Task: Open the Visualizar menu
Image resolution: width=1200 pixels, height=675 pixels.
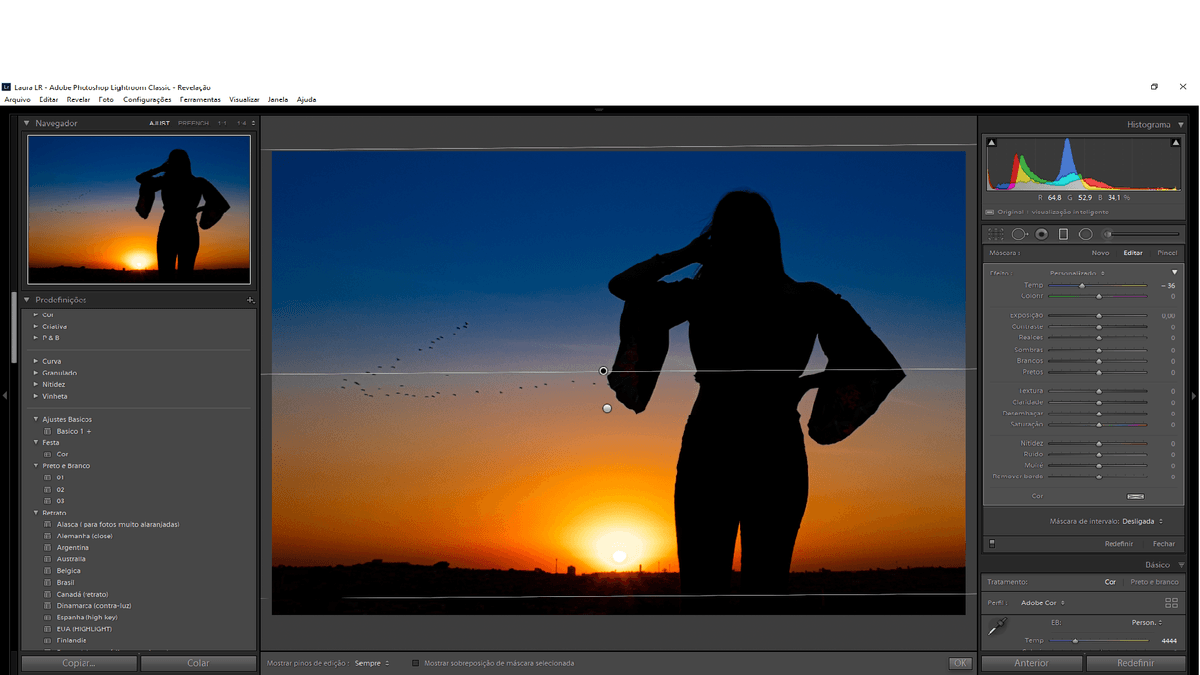Action: (x=244, y=100)
